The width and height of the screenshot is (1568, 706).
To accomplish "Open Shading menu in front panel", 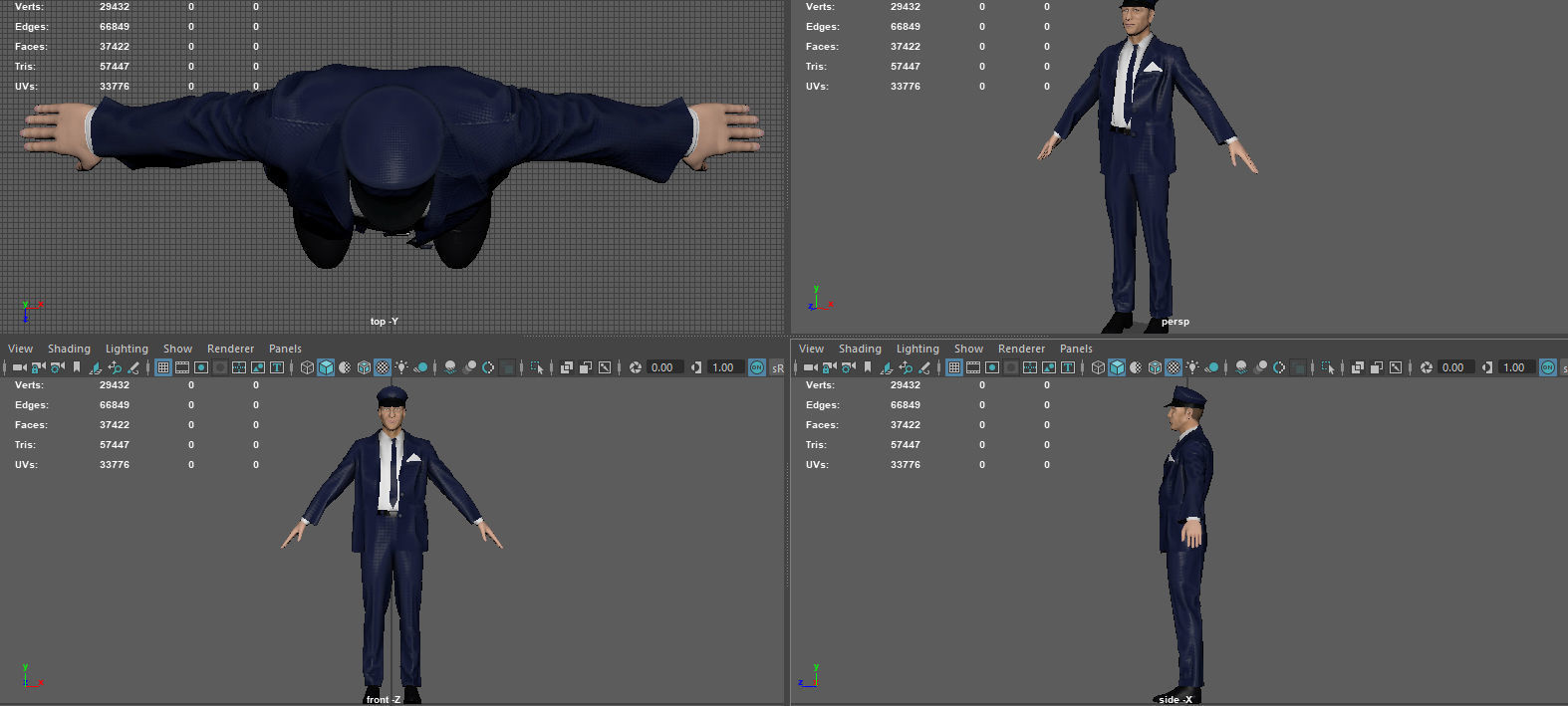I will coord(69,349).
